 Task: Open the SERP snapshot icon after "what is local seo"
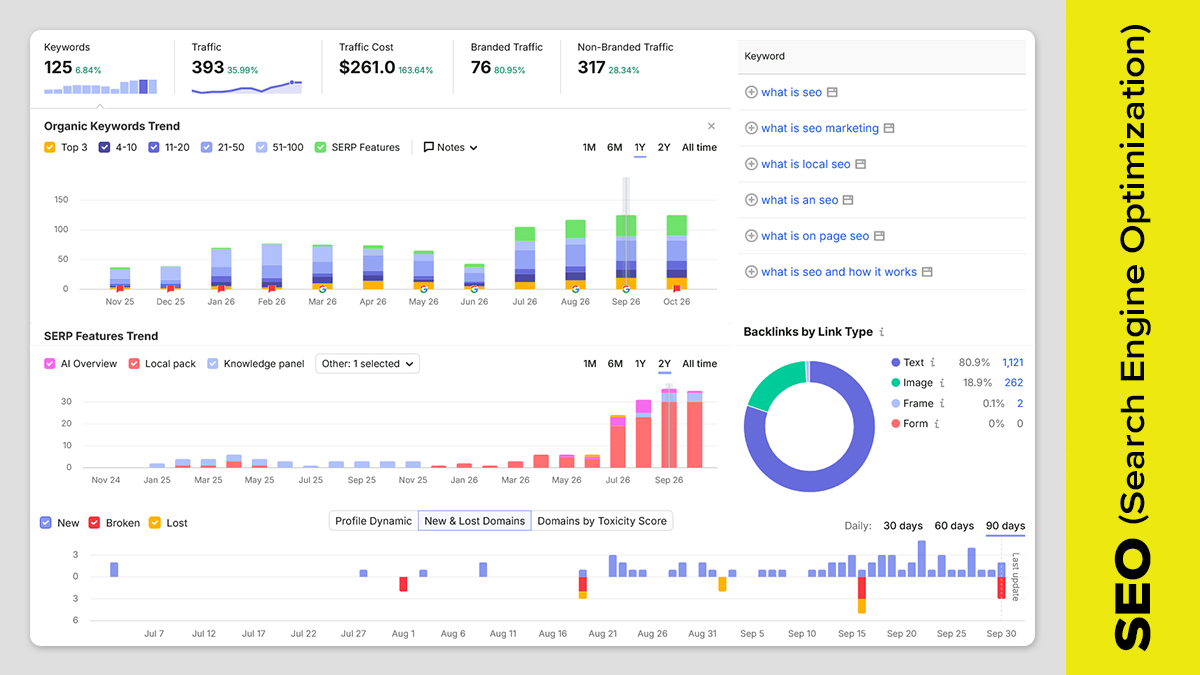point(860,164)
